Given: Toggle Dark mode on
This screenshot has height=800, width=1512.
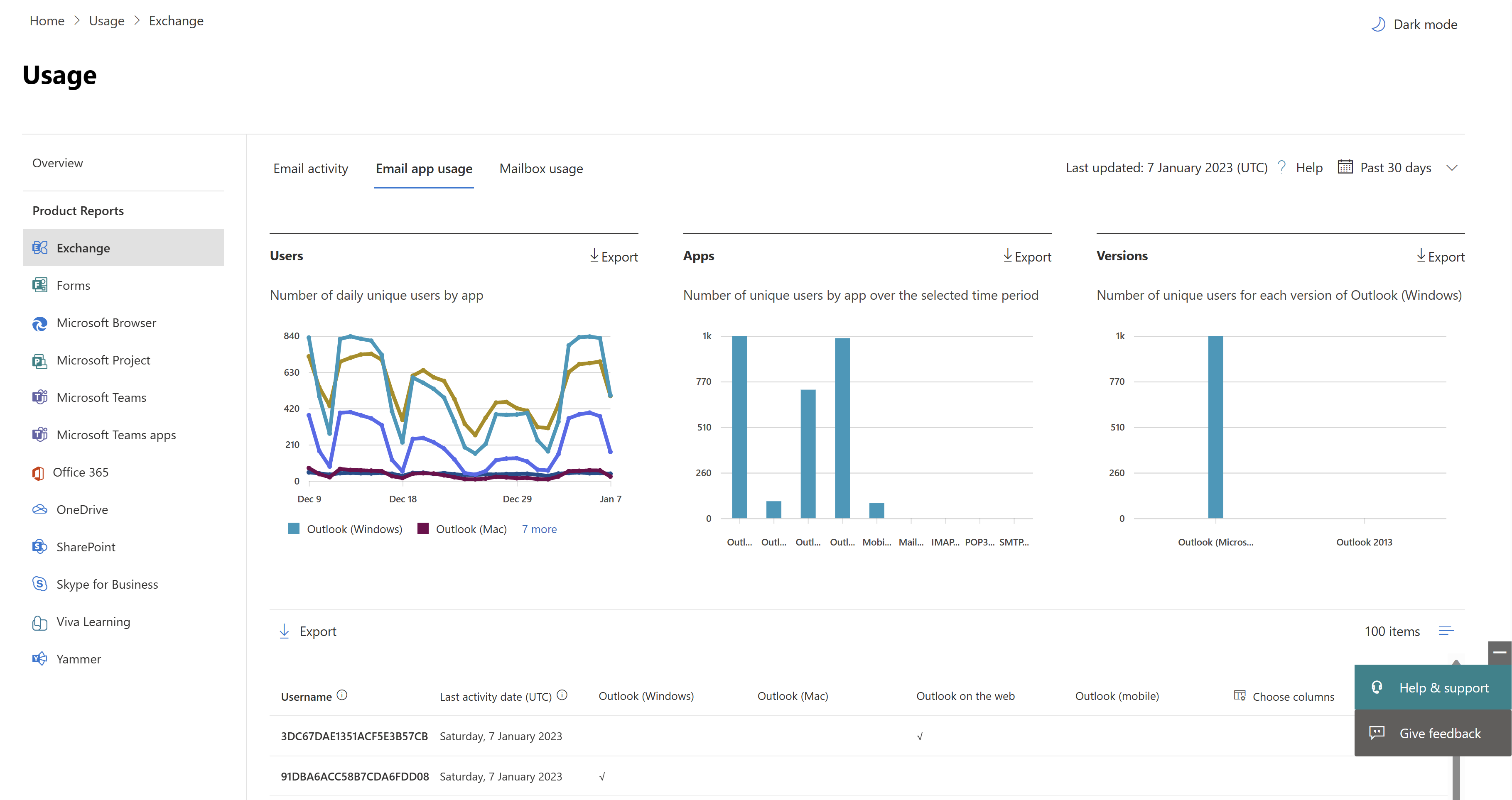Looking at the screenshot, I should point(1414,22).
